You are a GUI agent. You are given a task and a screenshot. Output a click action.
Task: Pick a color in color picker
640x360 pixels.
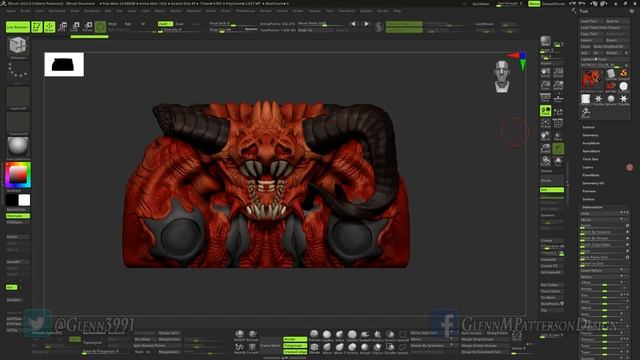pos(18,175)
